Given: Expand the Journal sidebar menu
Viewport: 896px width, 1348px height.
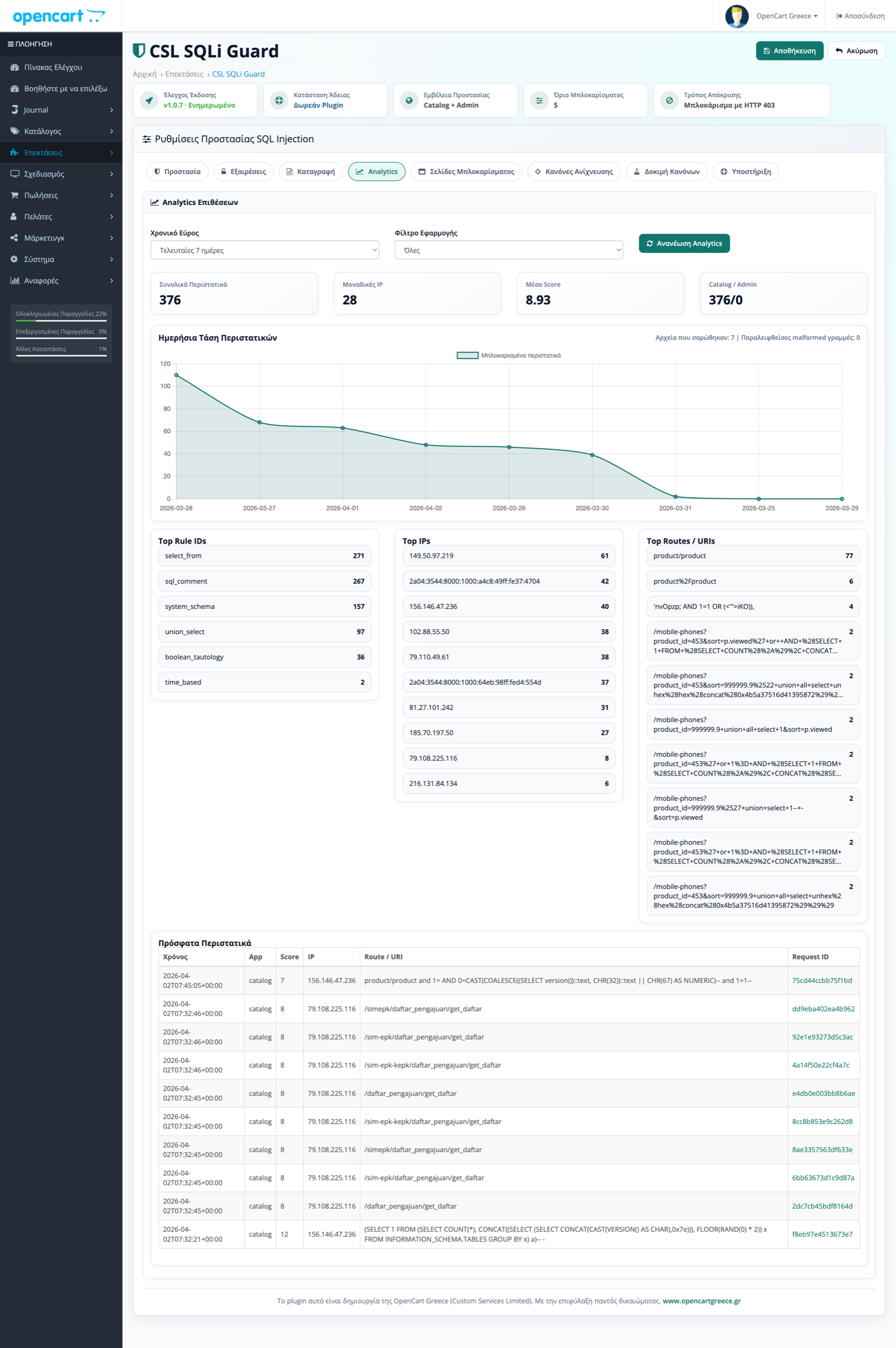Looking at the screenshot, I should pos(61,110).
